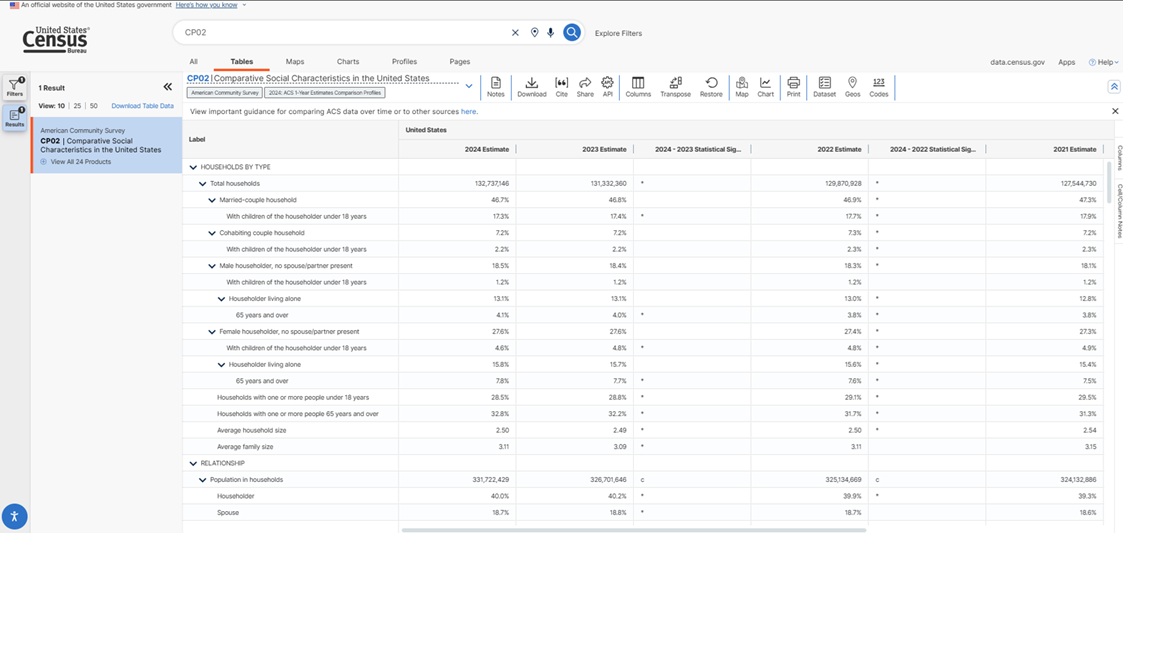
Task: Open data.census.gov link
Action: 1017,62
